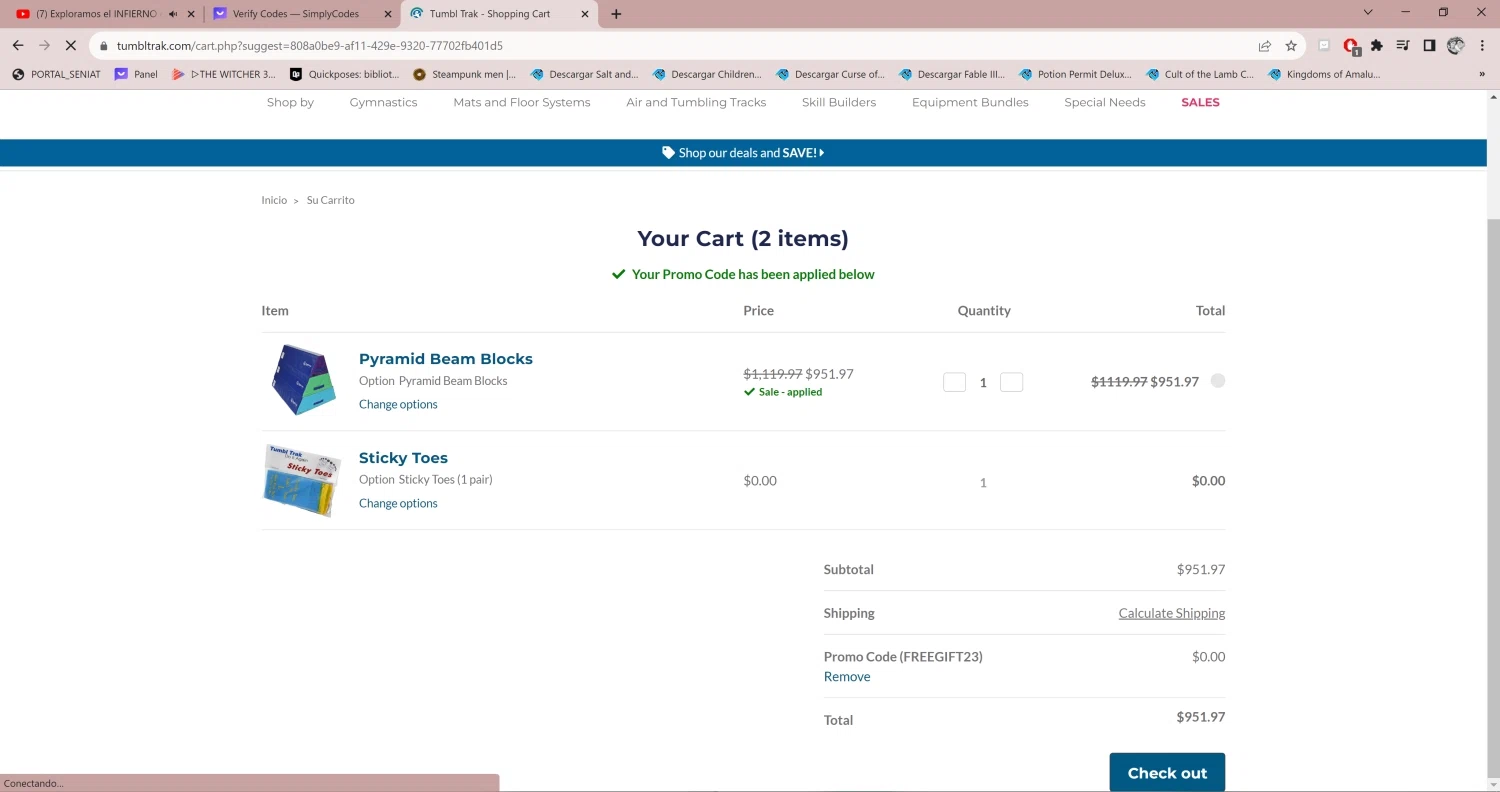This screenshot has width=1500, height=792.
Task: Open the Panel bookmark
Action: click(x=137, y=74)
